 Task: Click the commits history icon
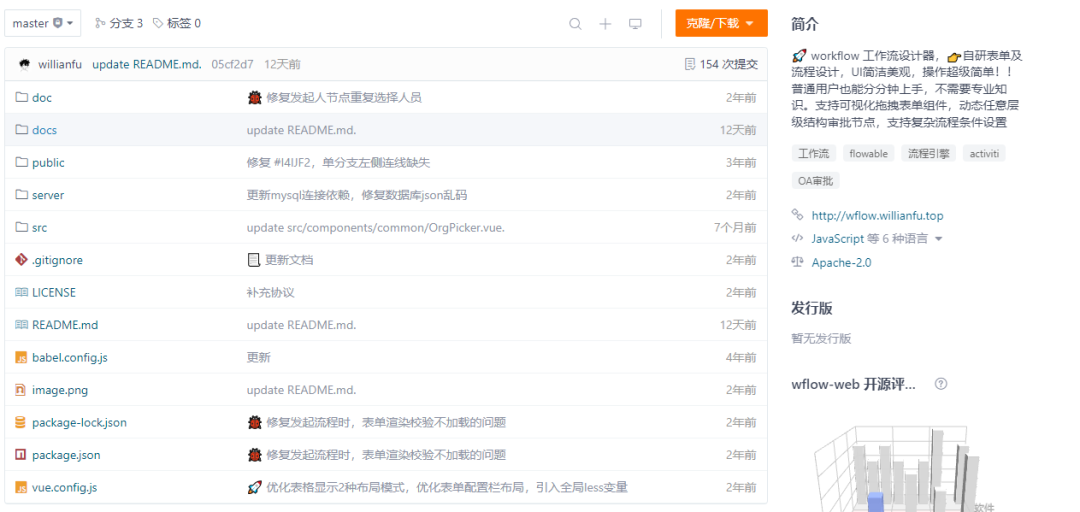pos(690,64)
